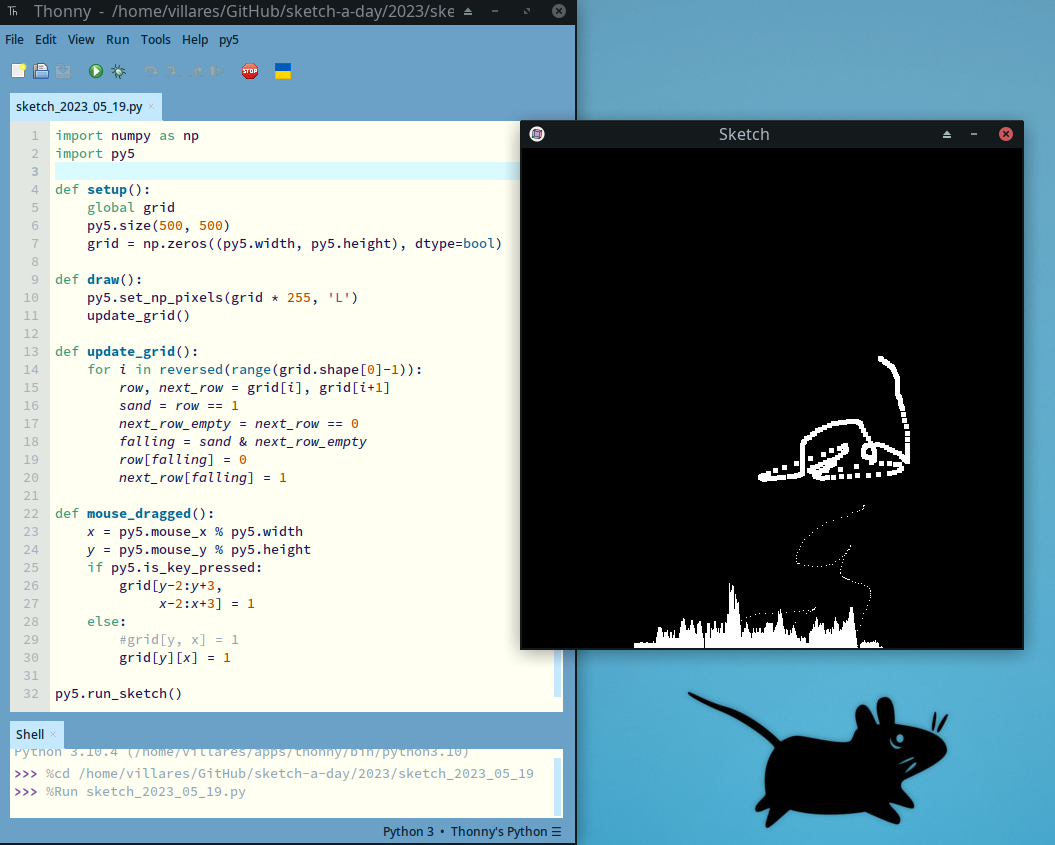The width and height of the screenshot is (1055, 845).
Task: Click the New file icon
Action: coord(18,71)
